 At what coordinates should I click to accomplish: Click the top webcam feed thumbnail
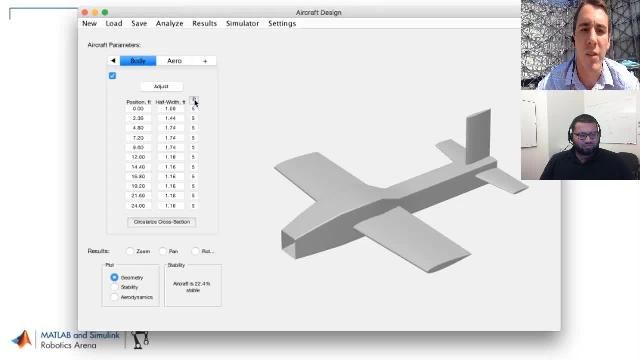click(x=580, y=45)
